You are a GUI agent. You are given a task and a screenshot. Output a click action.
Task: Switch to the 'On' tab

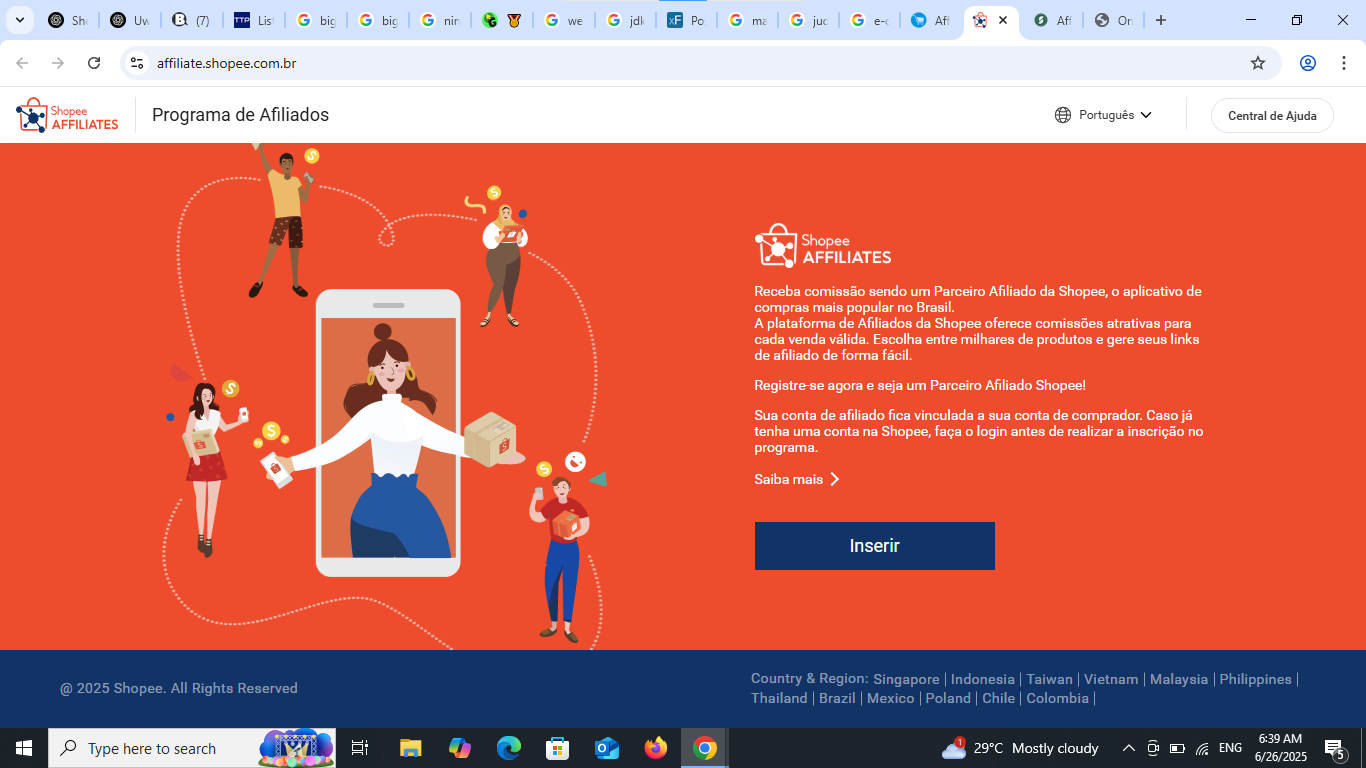1113,20
